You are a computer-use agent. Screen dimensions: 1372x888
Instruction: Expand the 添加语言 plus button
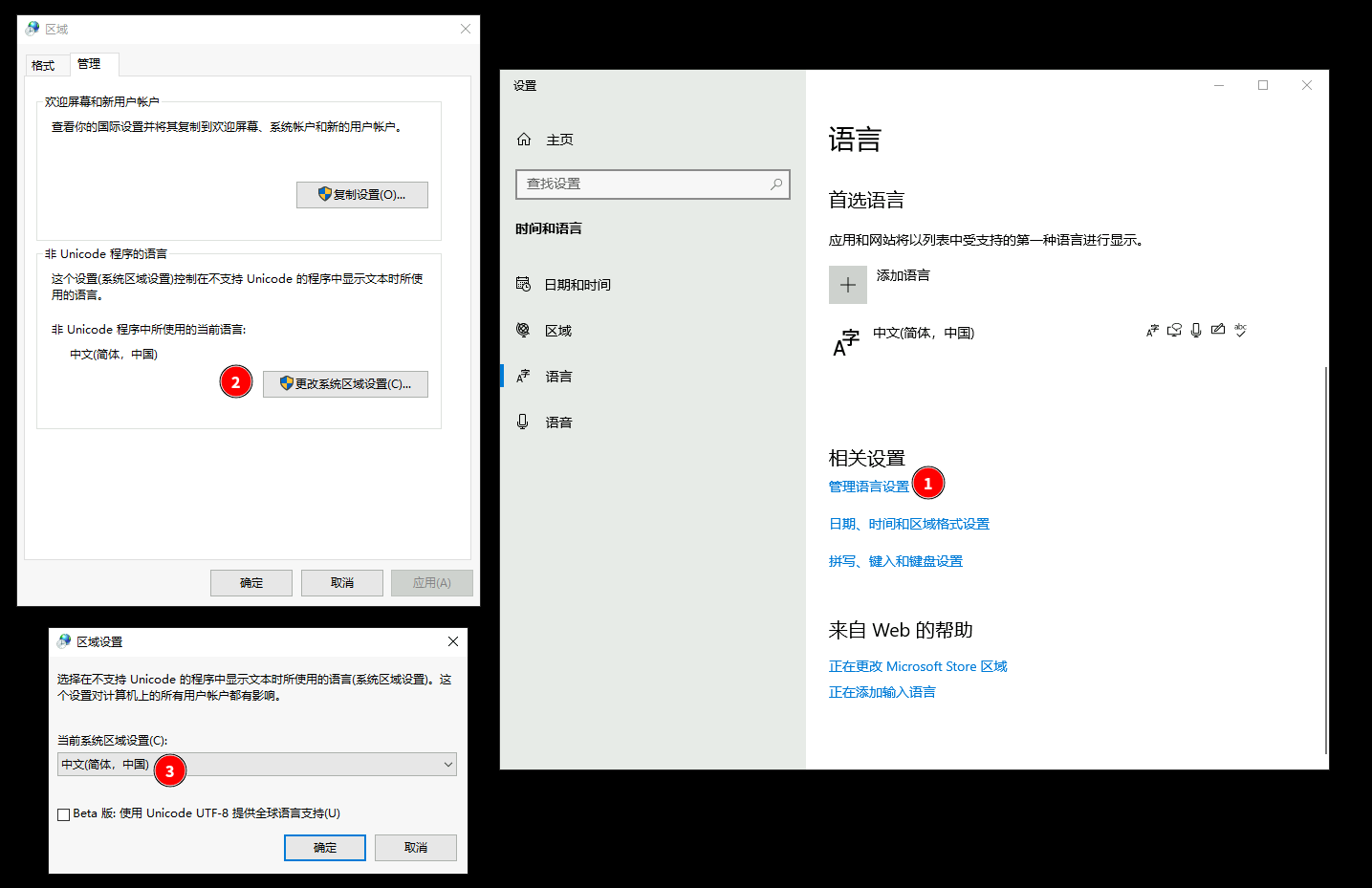click(x=847, y=284)
